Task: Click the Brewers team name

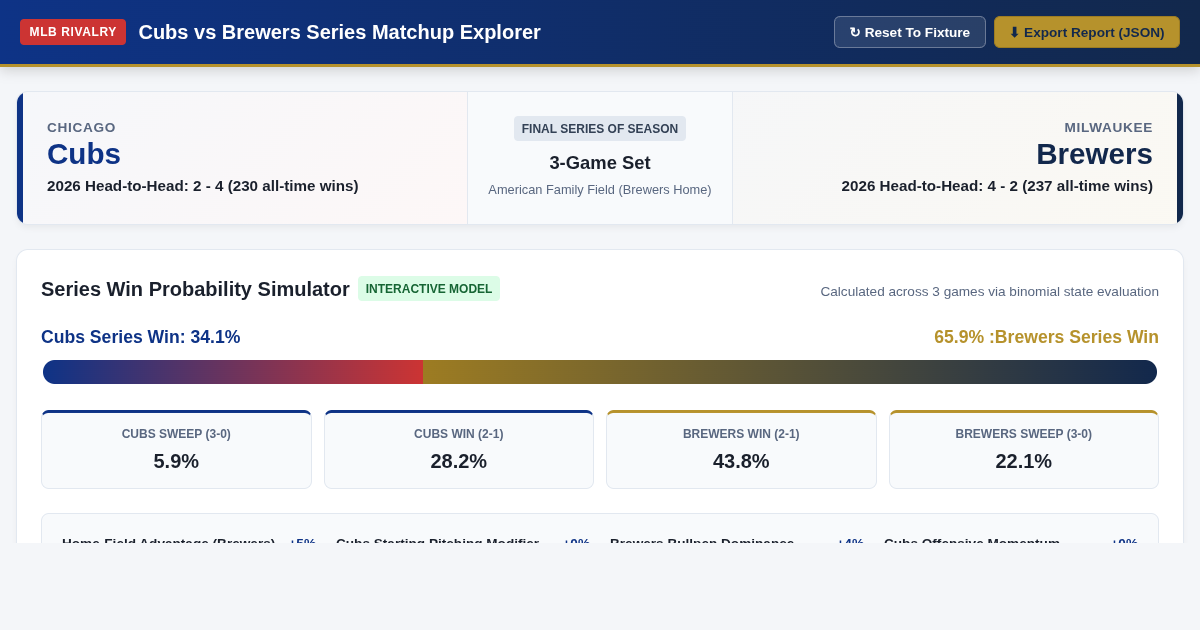Action: tap(1094, 154)
